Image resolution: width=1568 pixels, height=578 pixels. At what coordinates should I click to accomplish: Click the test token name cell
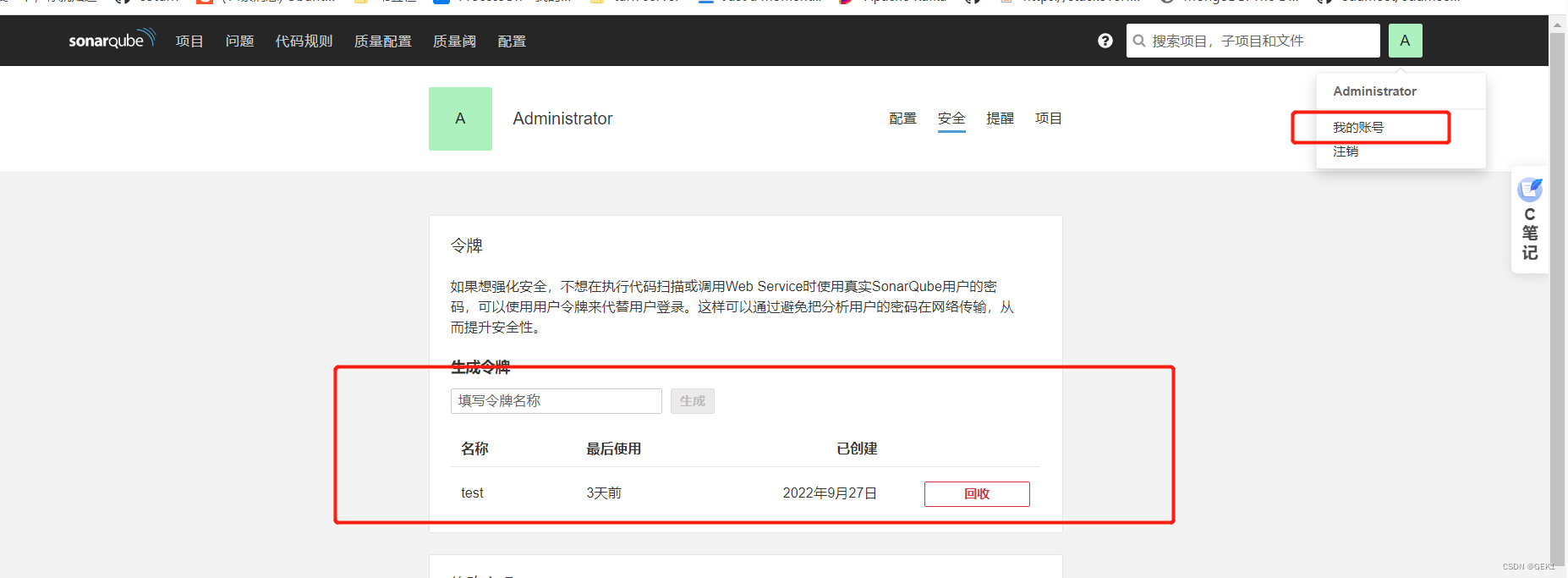click(472, 493)
